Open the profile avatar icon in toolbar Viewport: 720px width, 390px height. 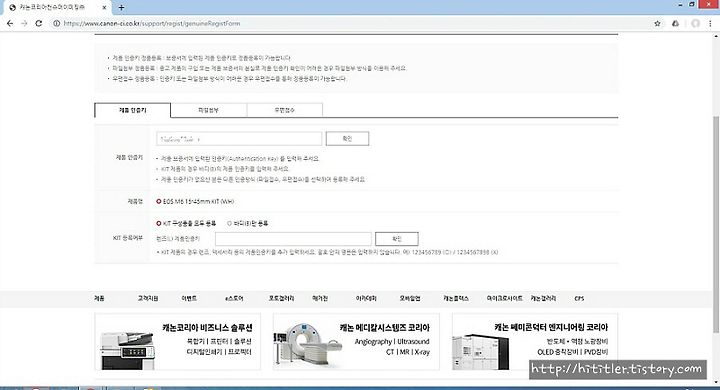click(x=695, y=23)
